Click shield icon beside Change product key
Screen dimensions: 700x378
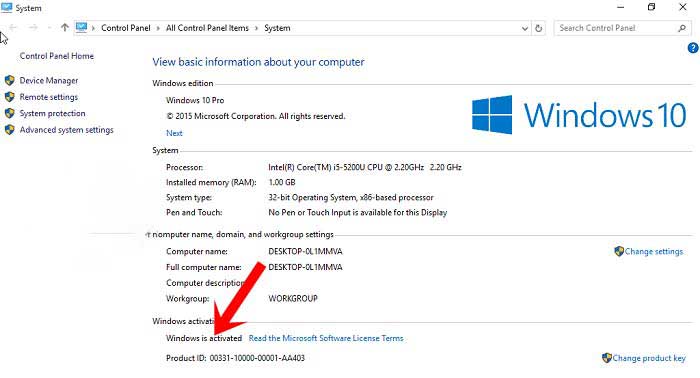[x=607, y=358]
